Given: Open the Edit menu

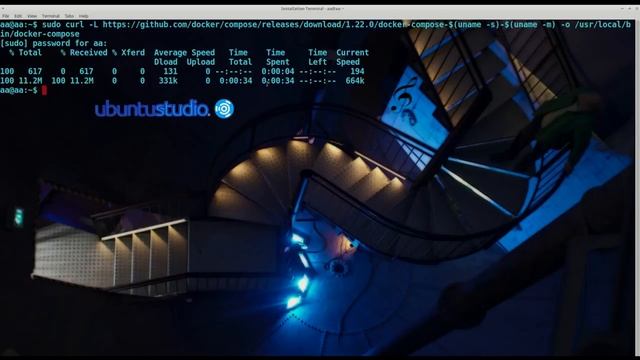Looking at the screenshot, I should [x=18, y=16].
